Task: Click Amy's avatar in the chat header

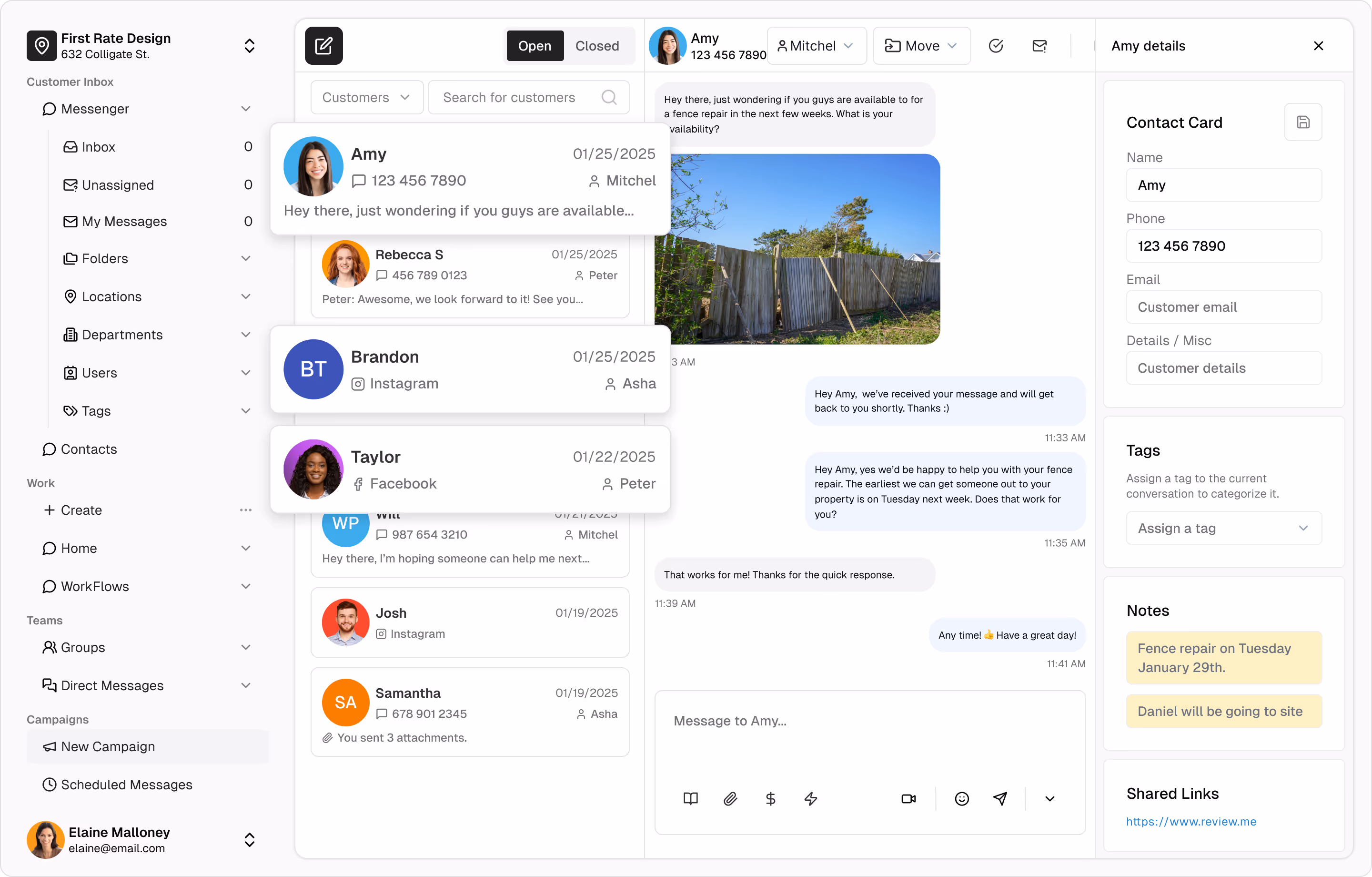Action: [667, 46]
